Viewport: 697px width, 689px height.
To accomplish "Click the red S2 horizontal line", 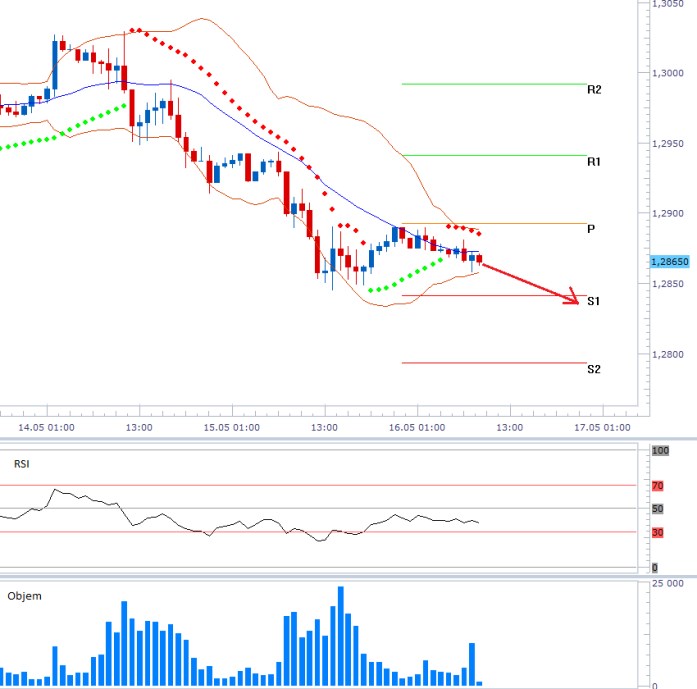I will click(x=494, y=363).
